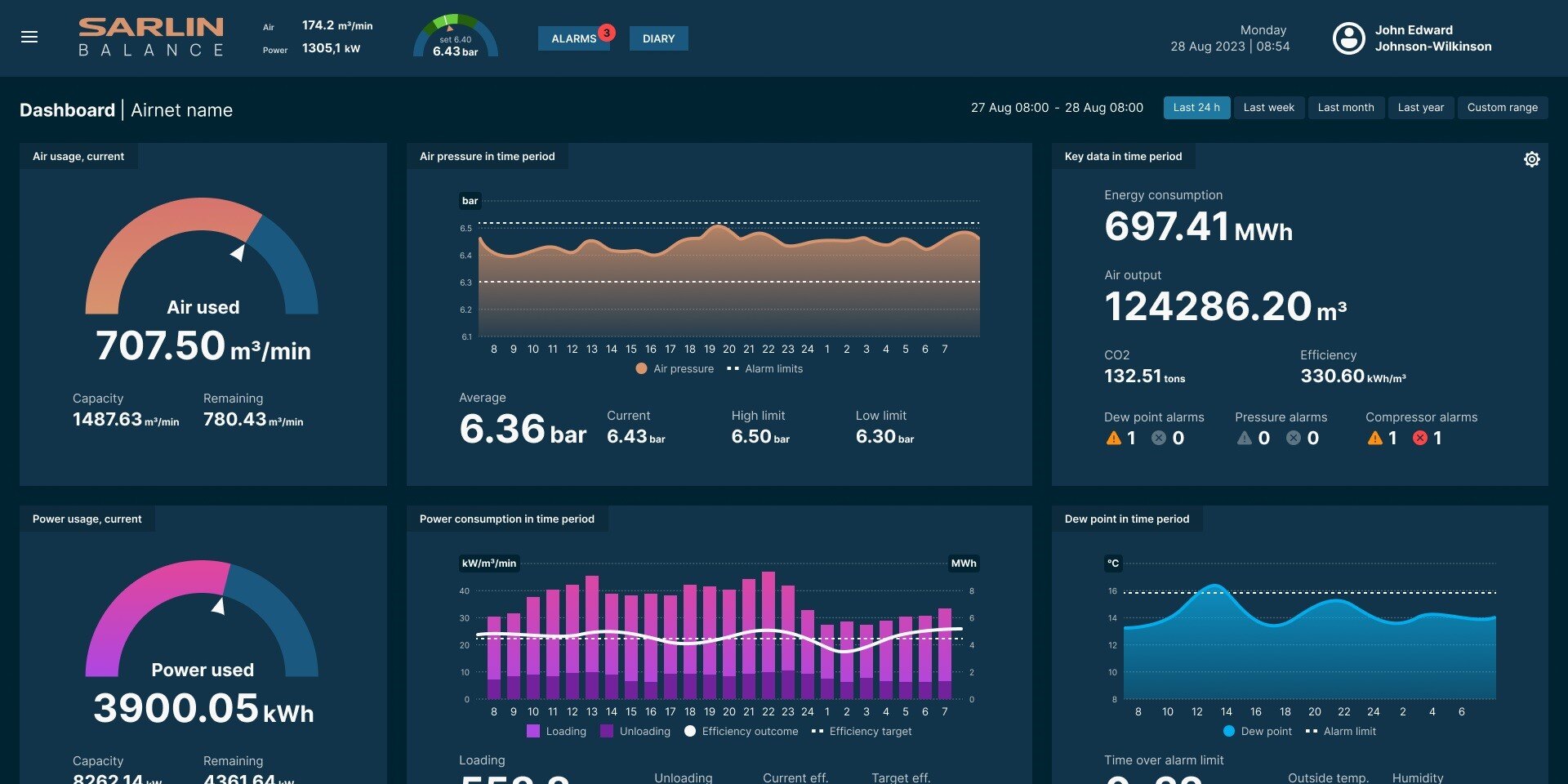Click the Pressure alarms grey warning icon

click(x=1244, y=439)
